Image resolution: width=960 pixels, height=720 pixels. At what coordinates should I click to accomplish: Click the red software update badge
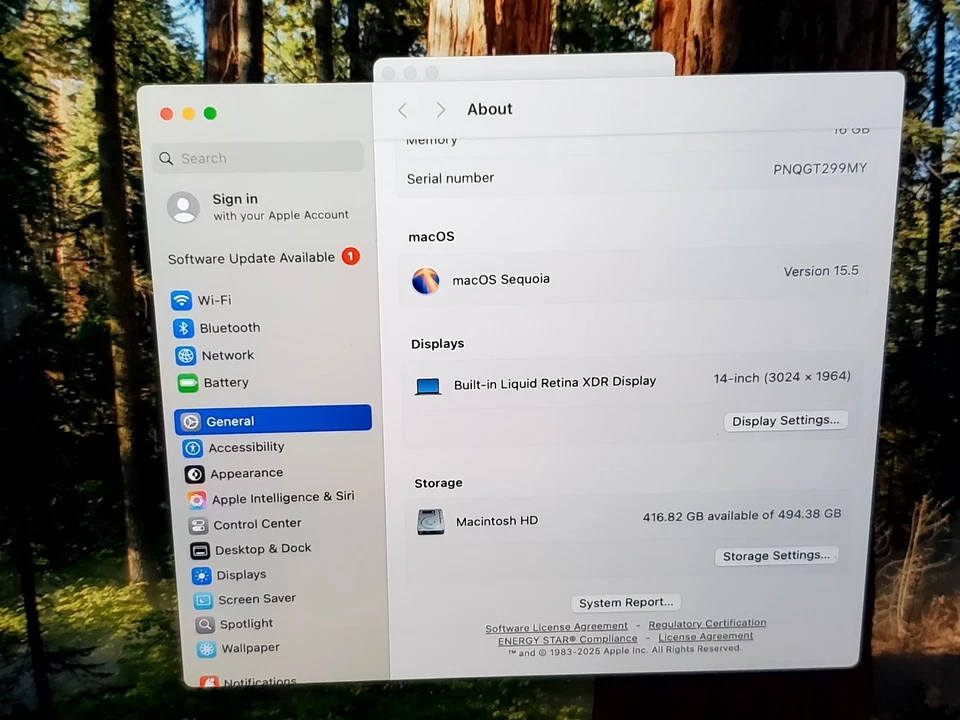pyautogui.click(x=351, y=256)
